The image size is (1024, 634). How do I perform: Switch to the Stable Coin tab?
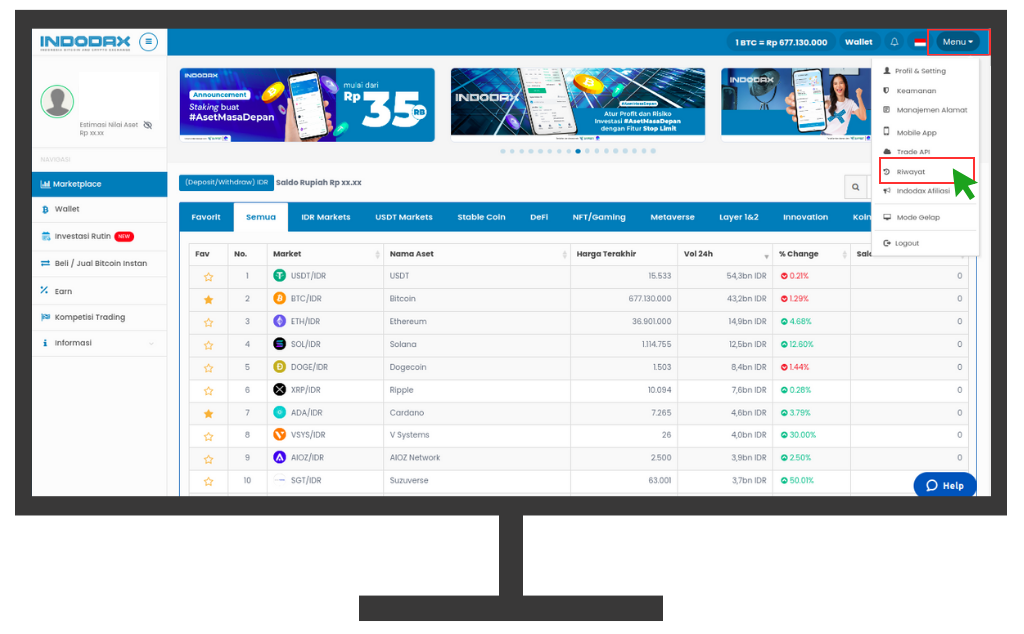point(481,217)
